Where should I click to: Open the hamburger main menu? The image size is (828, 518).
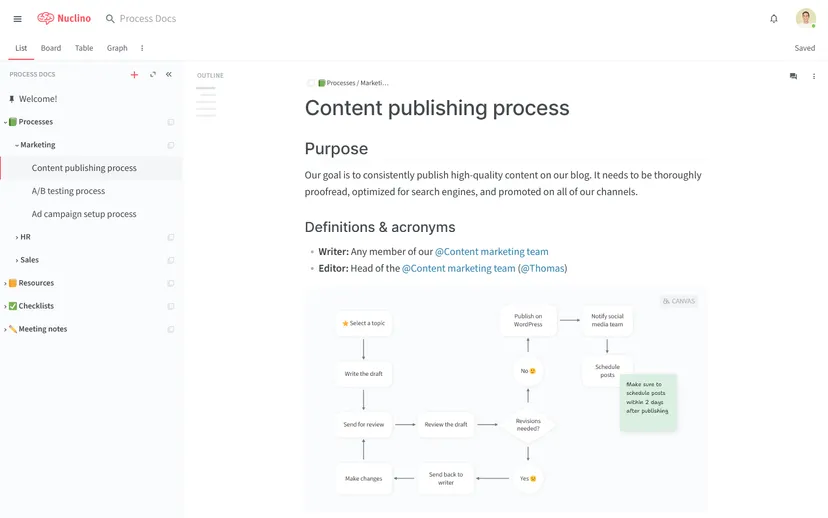[17, 19]
